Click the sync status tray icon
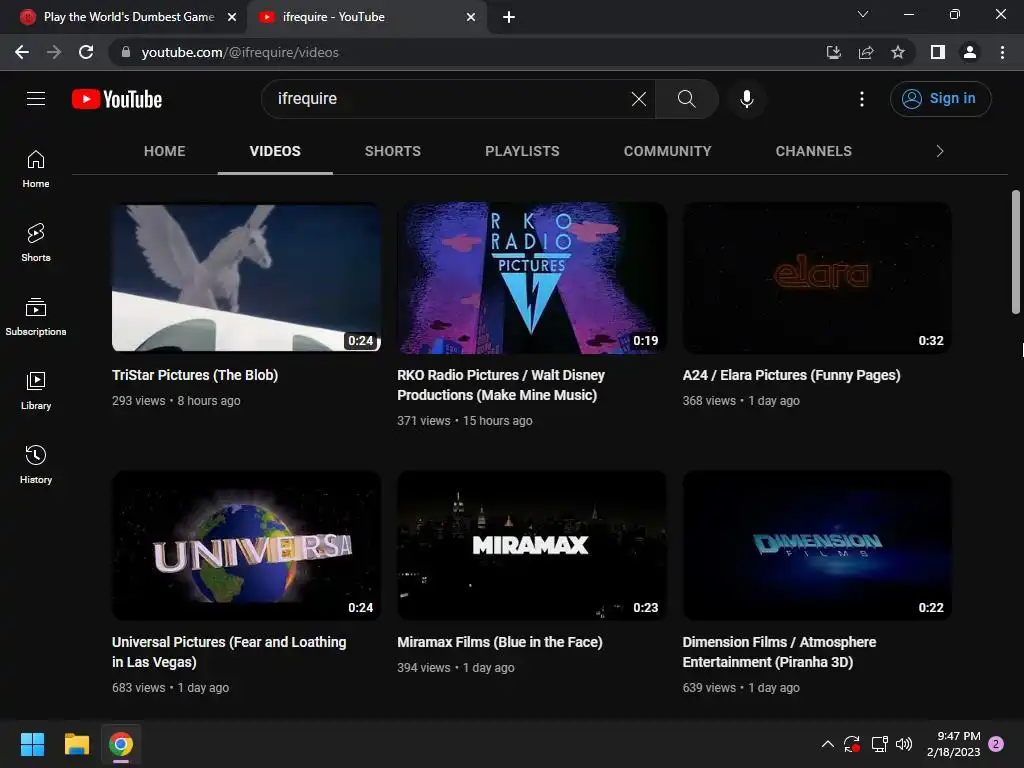Image resolution: width=1024 pixels, height=768 pixels. click(852, 744)
